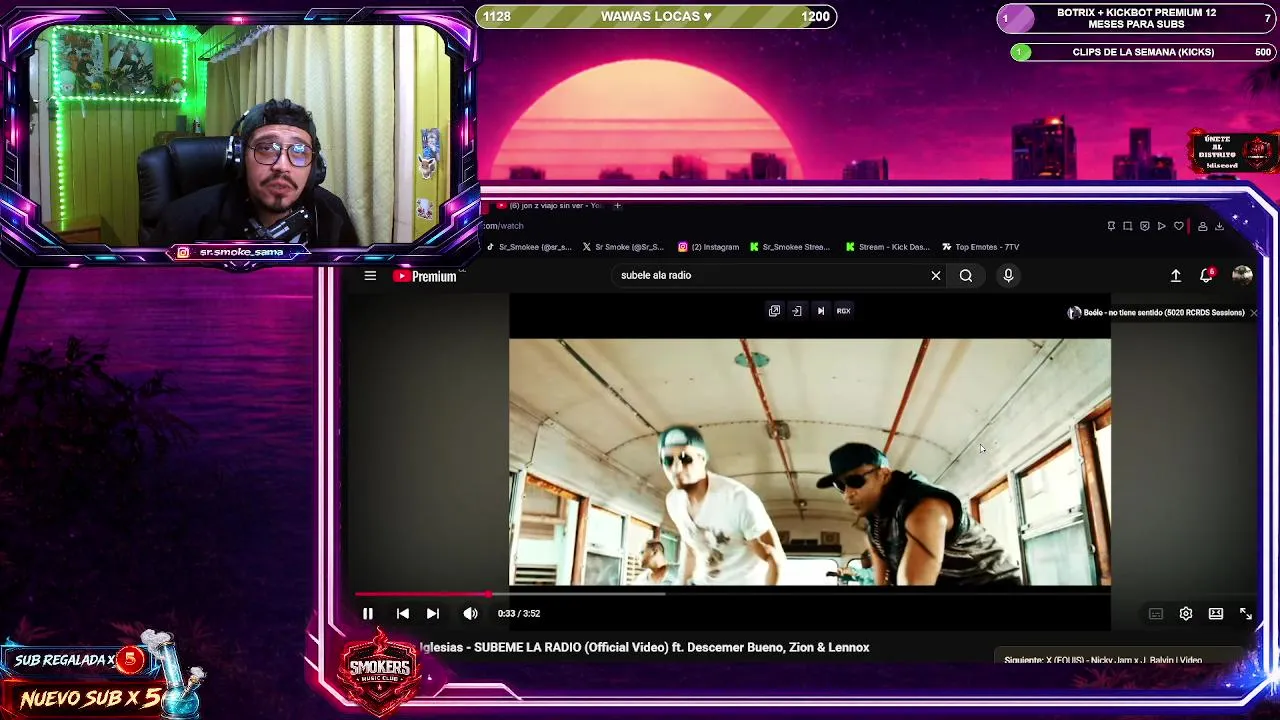Switch player to theater mode
This screenshot has height=720, width=1280.
pos(1216,614)
